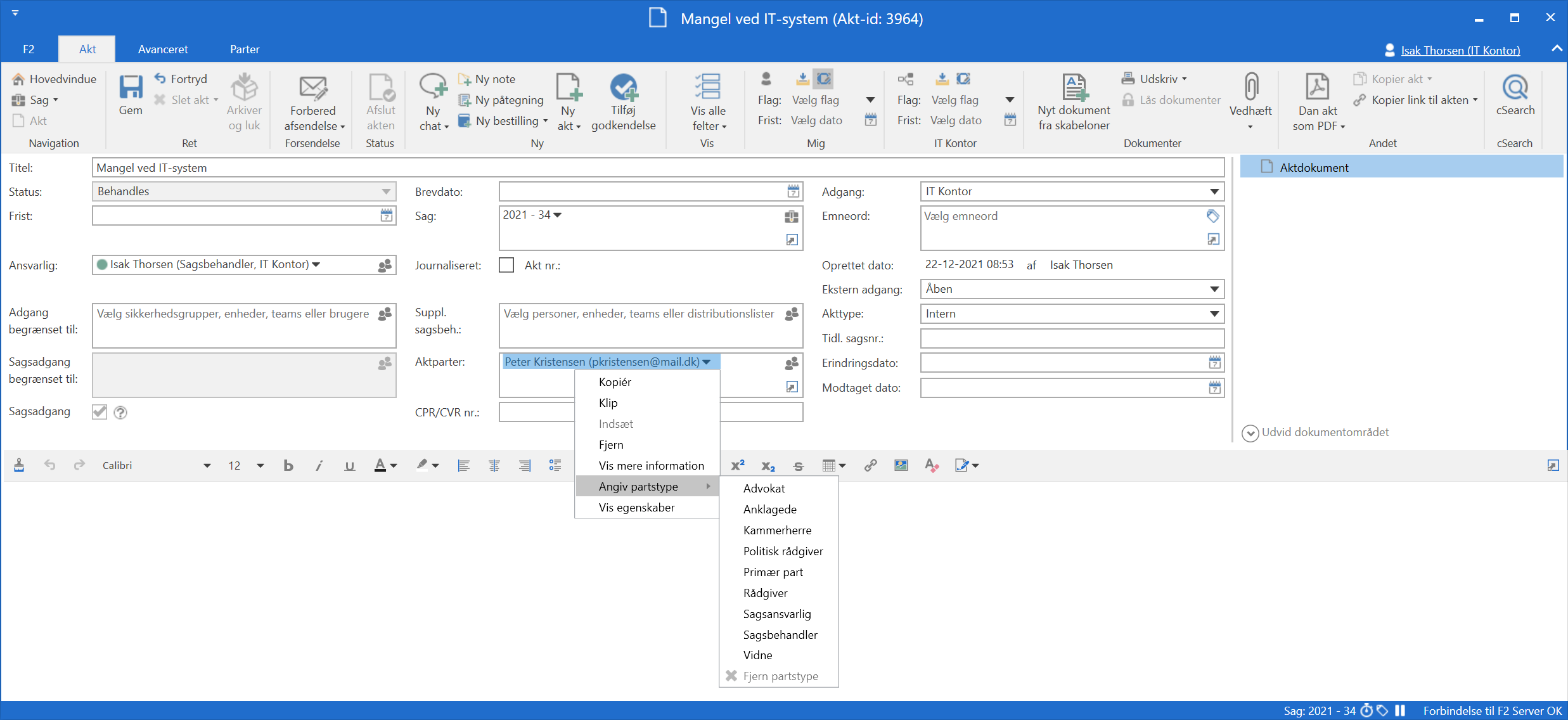Open Kopier link til akten dropdown

(x=1415, y=100)
